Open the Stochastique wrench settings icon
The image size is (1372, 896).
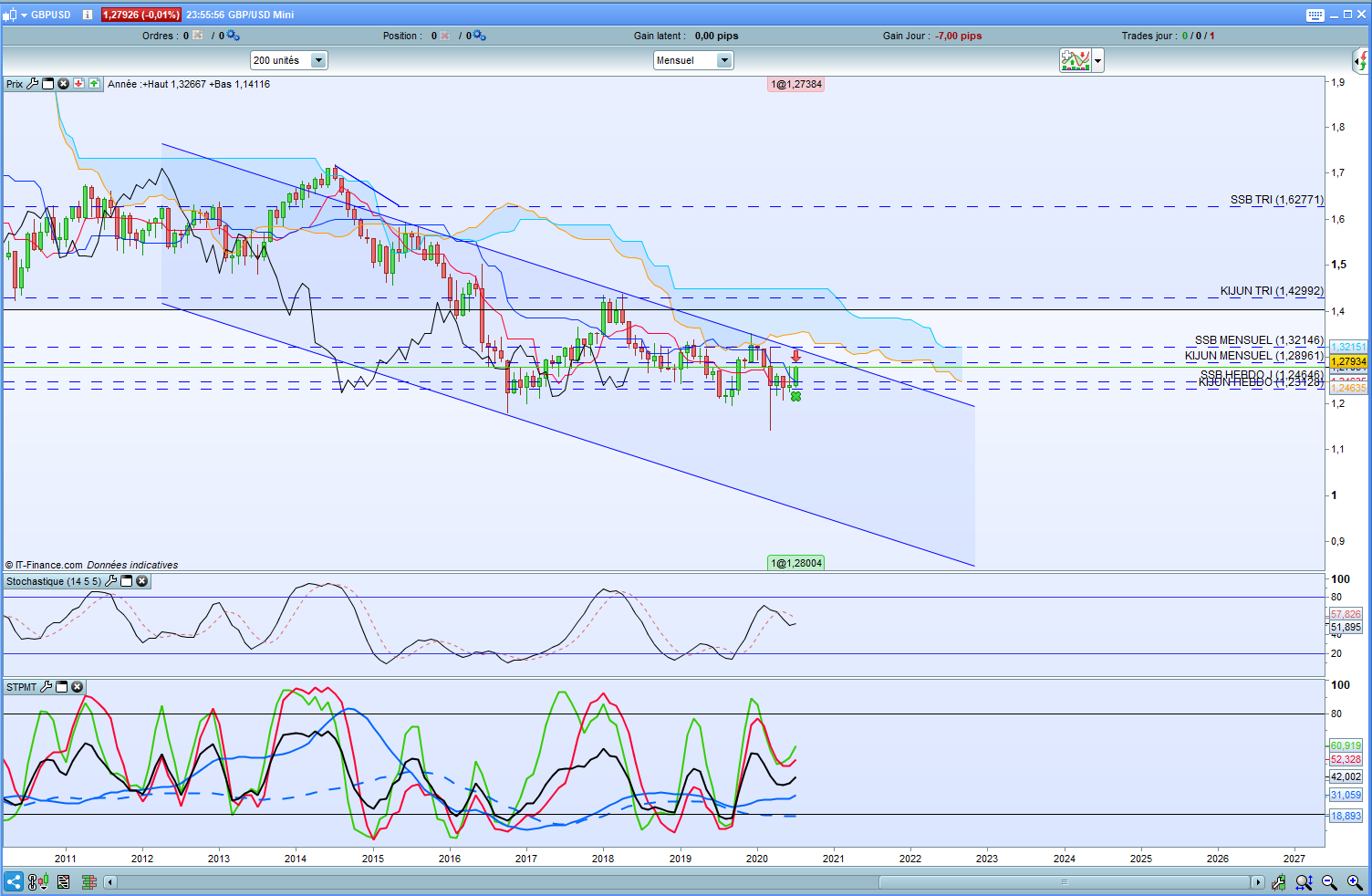pos(112,581)
